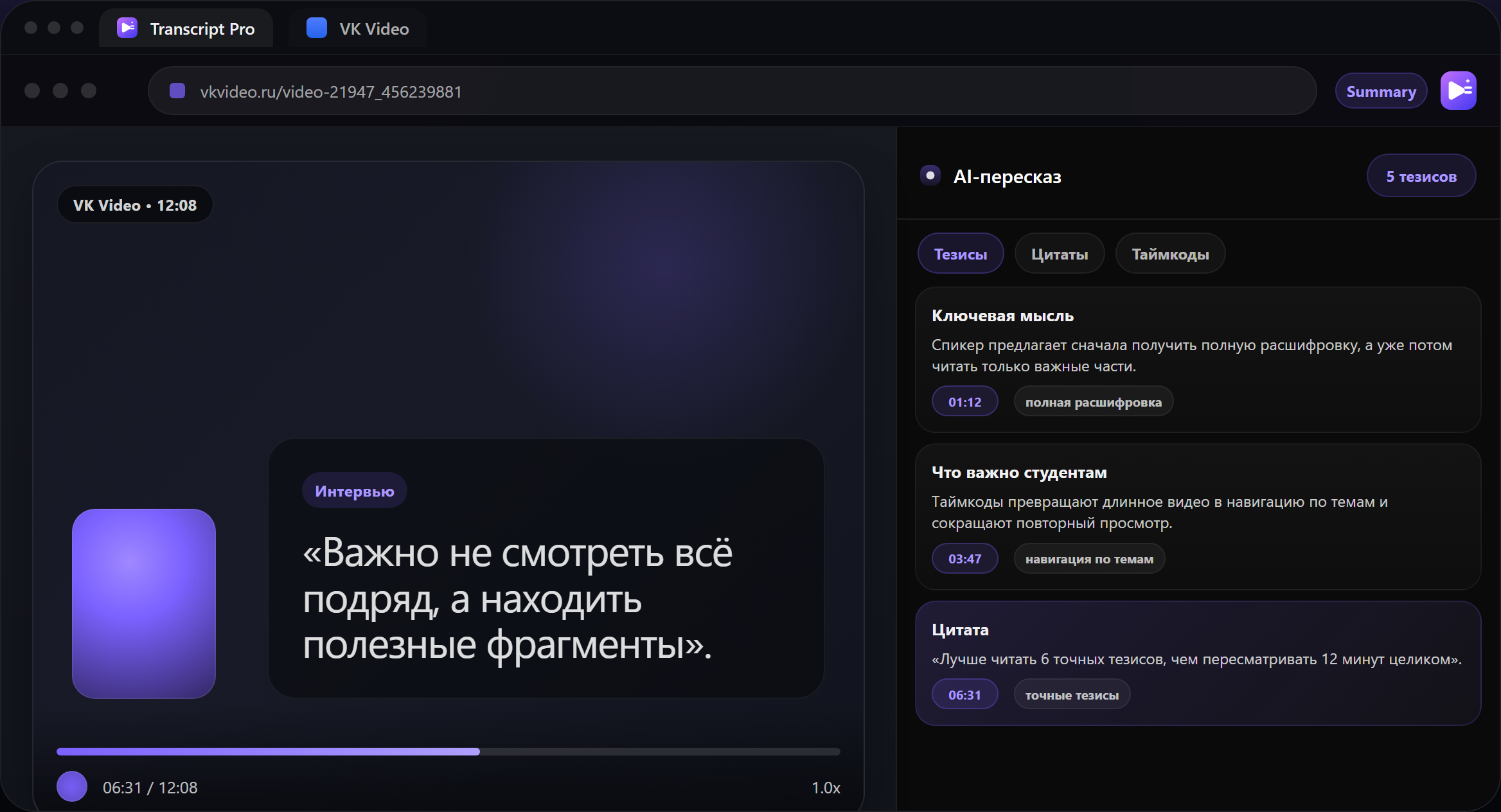Screen dimensions: 1501x812
Task: Click the 1.0x playback speed control
Action: click(826, 788)
